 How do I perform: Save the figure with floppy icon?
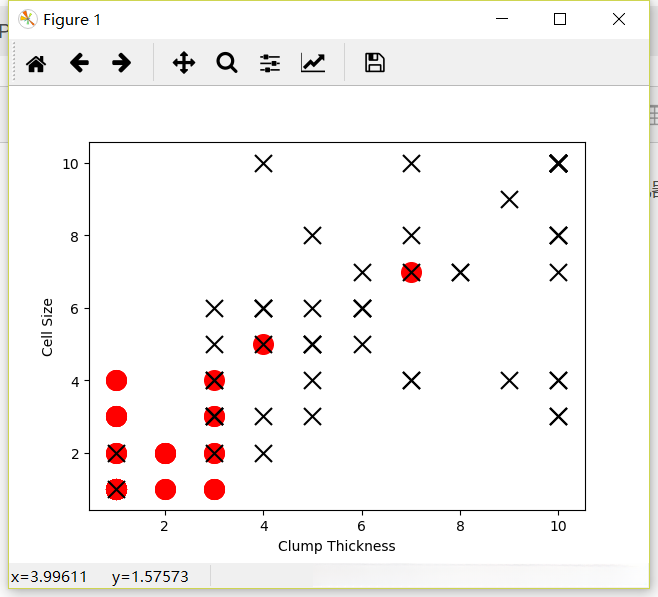pos(375,63)
